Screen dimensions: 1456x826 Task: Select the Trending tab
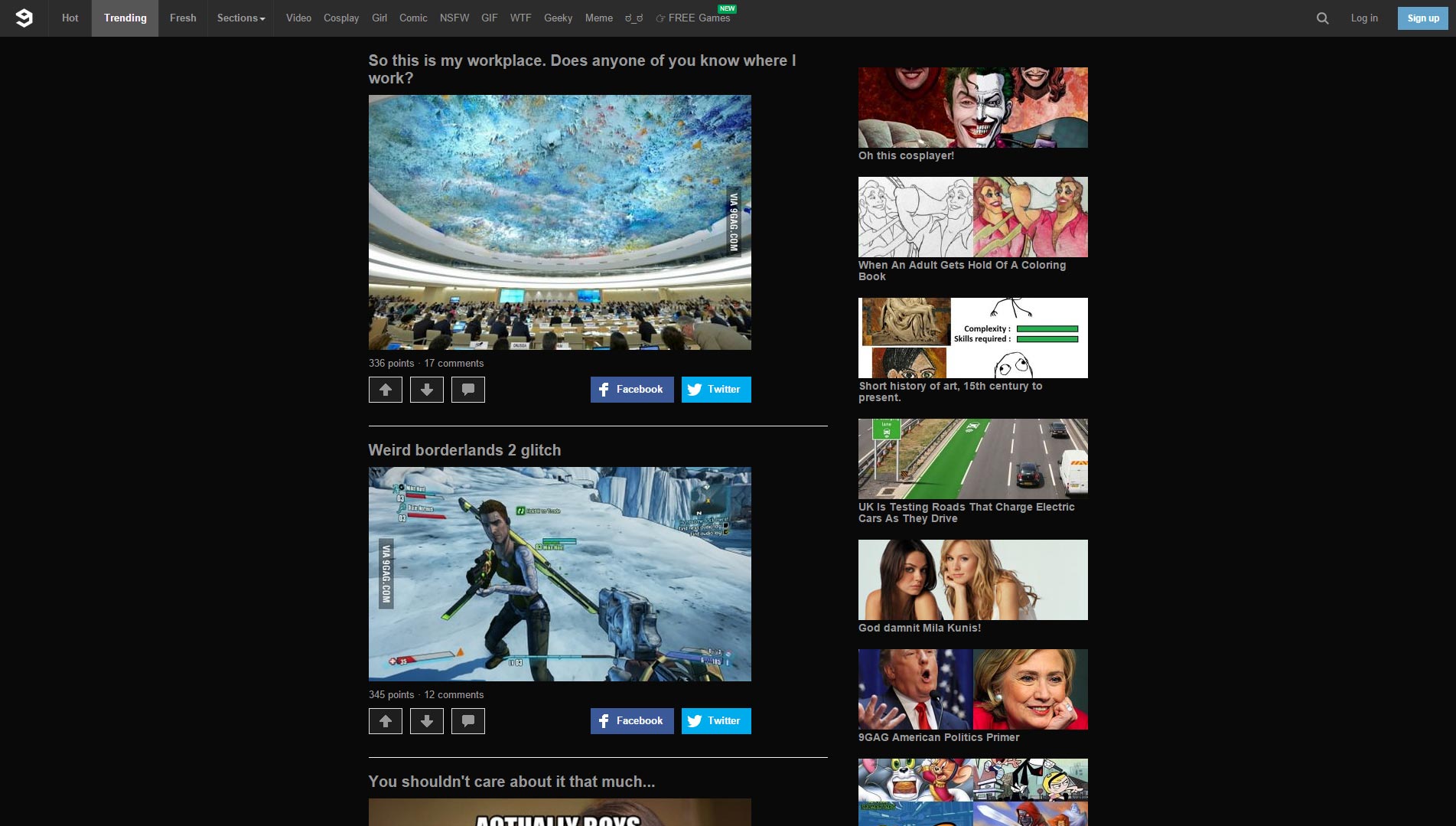click(x=125, y=18)
